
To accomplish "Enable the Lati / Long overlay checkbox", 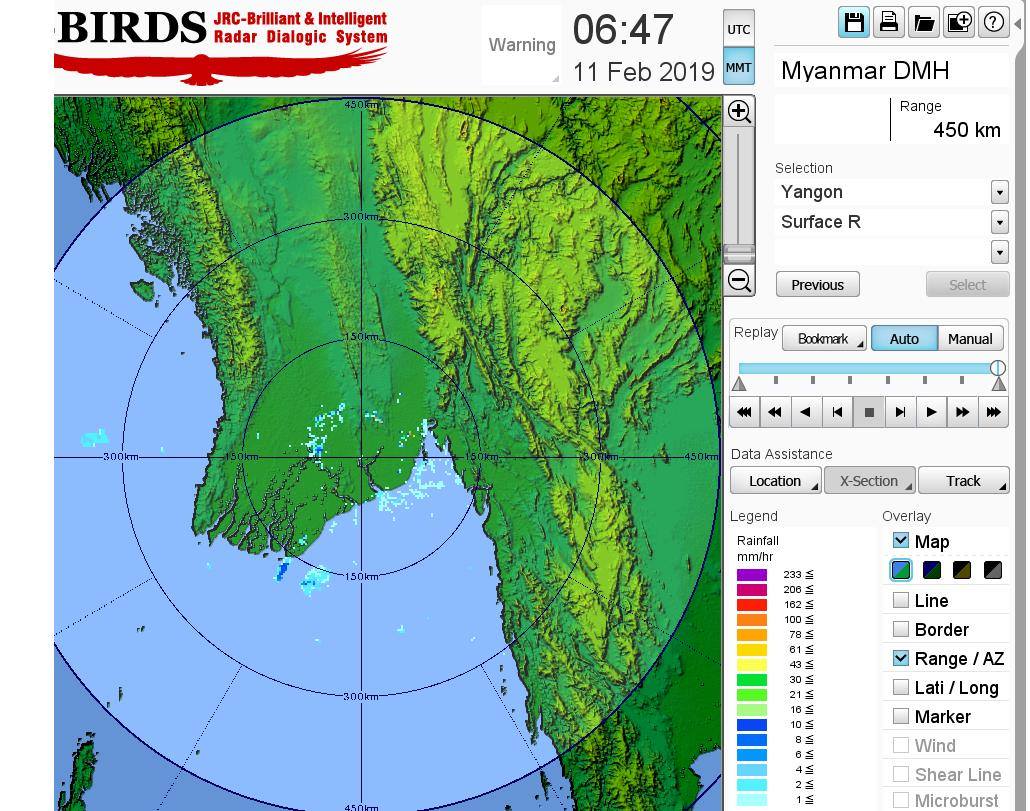I will click(901, 687).
